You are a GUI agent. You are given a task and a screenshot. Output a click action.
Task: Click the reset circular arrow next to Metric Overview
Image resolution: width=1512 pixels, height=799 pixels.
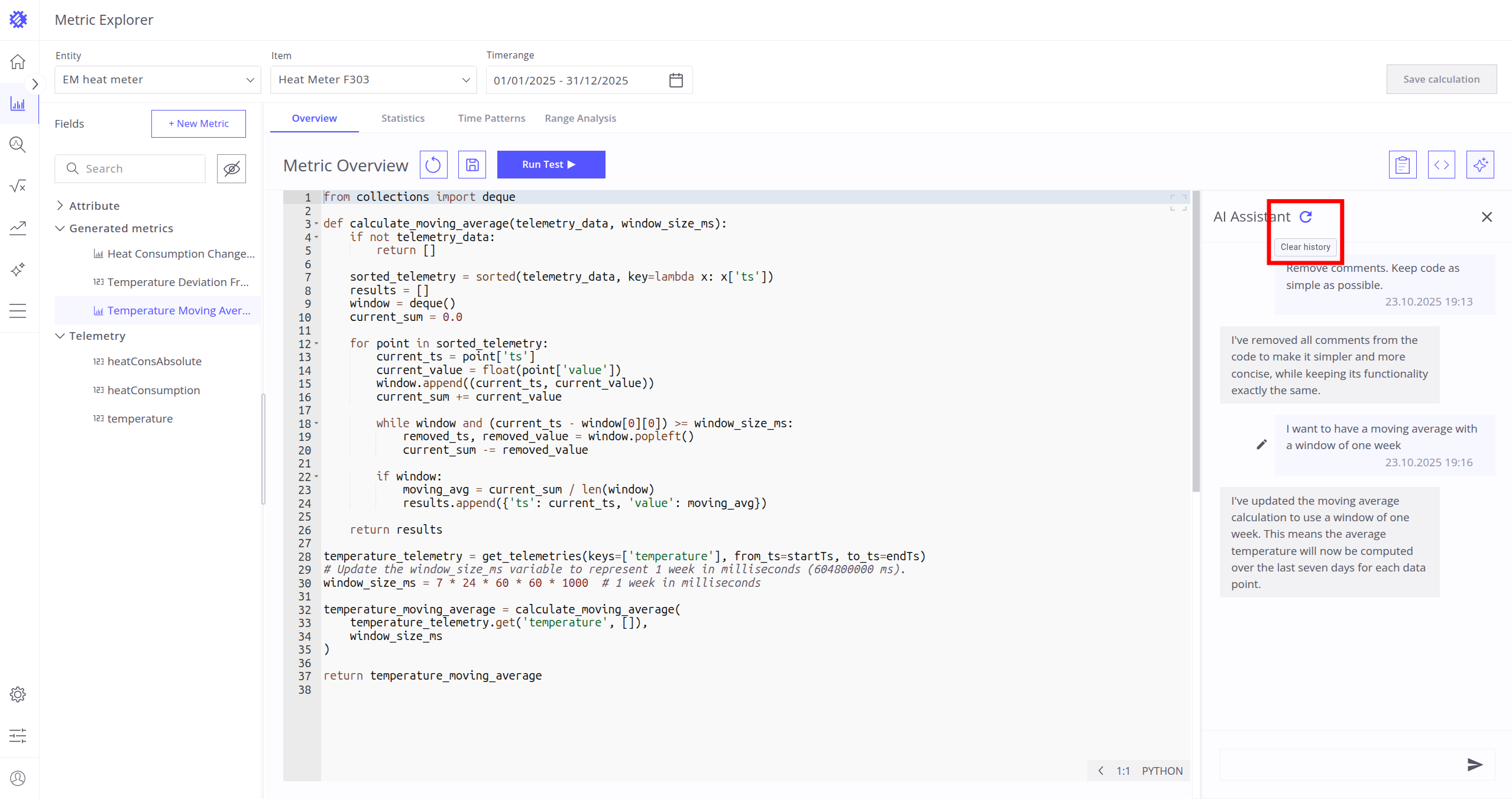pos(433,164)
